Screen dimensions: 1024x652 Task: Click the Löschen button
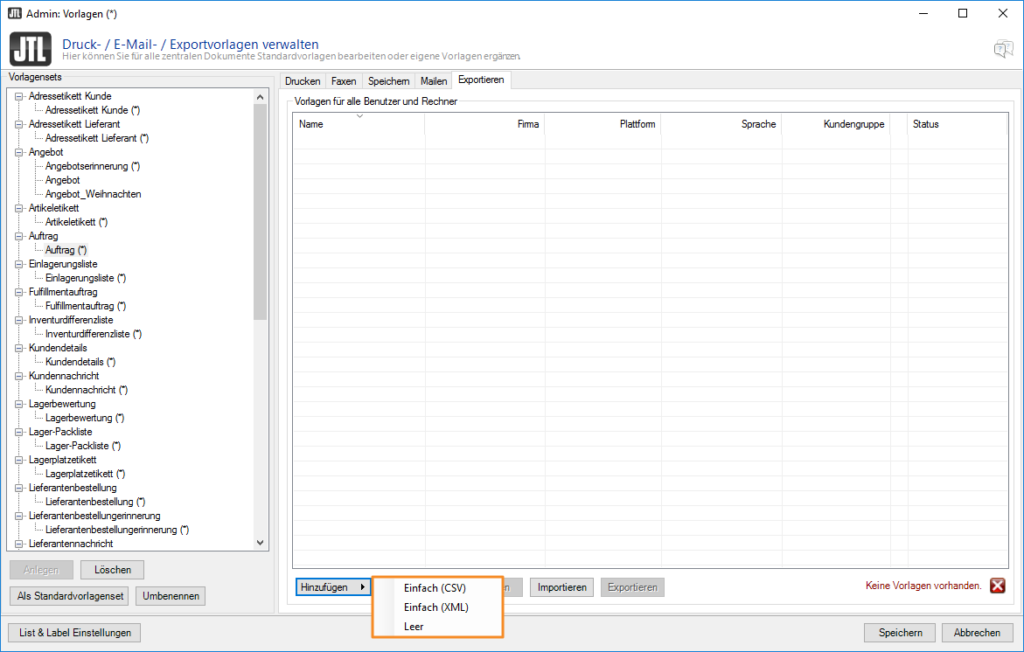[x=113, y=570]
